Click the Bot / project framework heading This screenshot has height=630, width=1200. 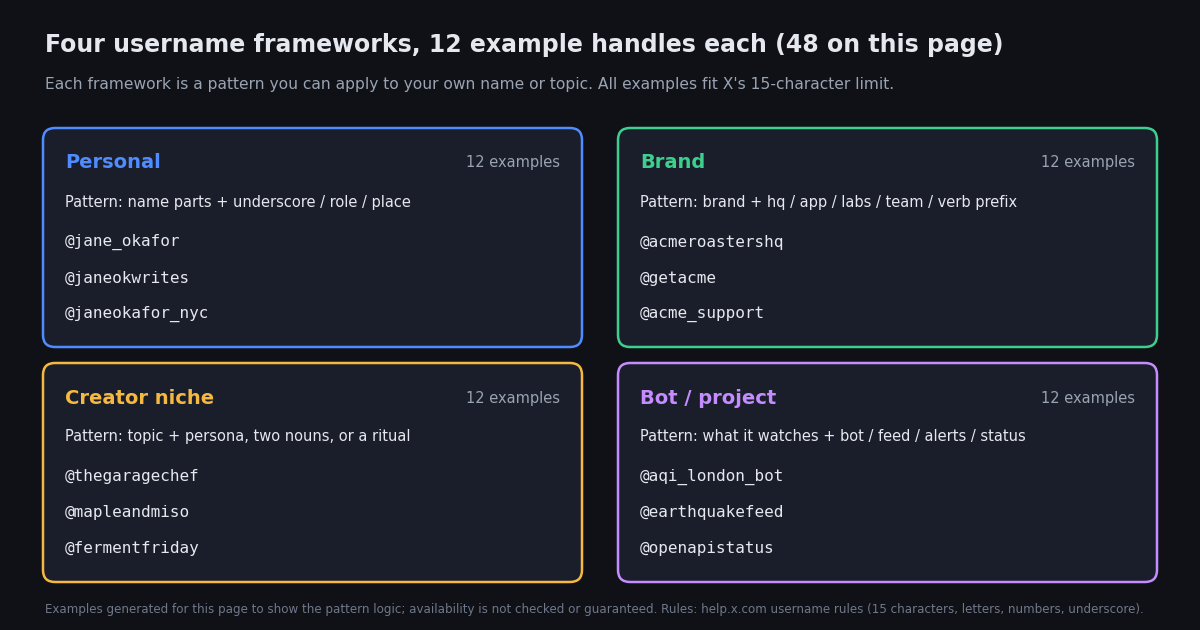click(x=708, y=398)
